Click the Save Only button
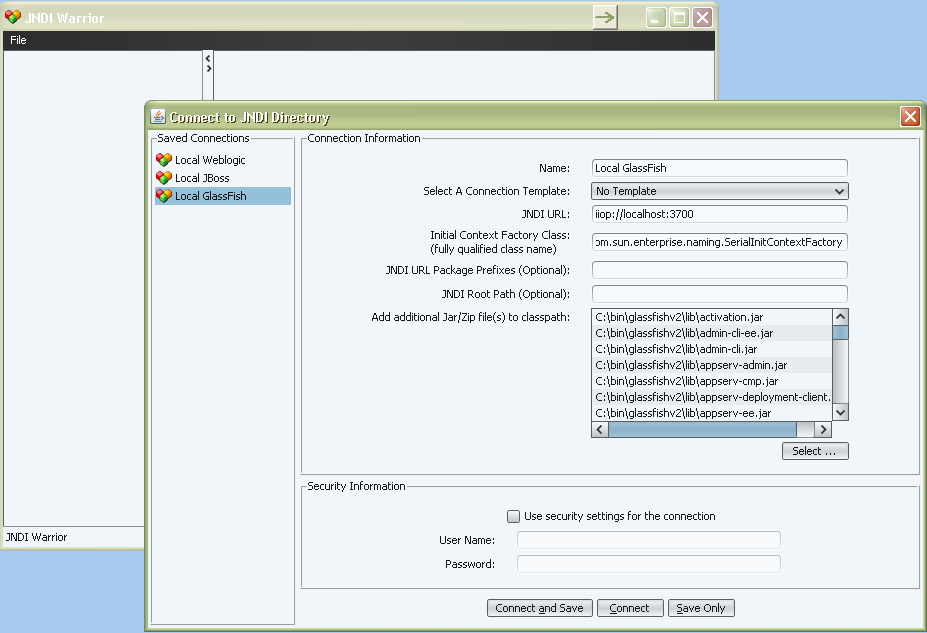927x633 pixels. (701, 608)
